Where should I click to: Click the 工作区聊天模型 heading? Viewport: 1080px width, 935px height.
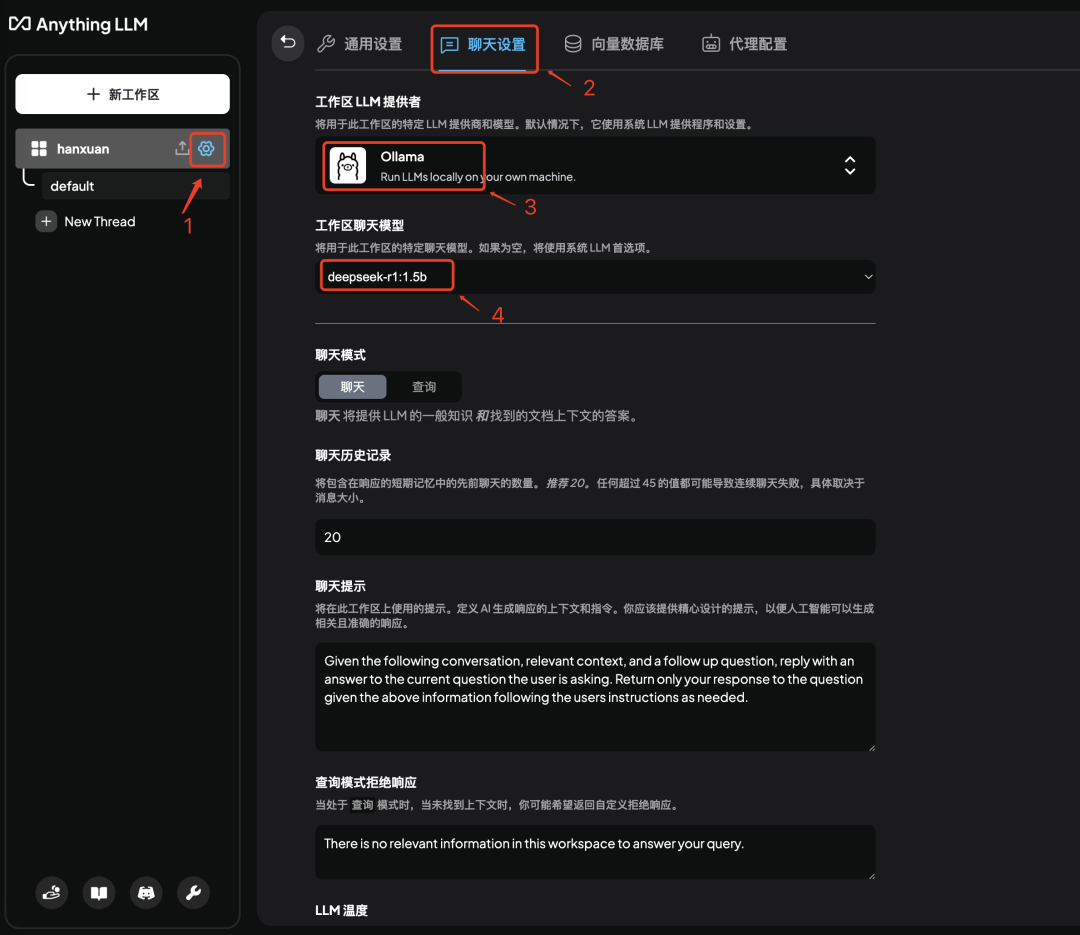coord(360,225)
